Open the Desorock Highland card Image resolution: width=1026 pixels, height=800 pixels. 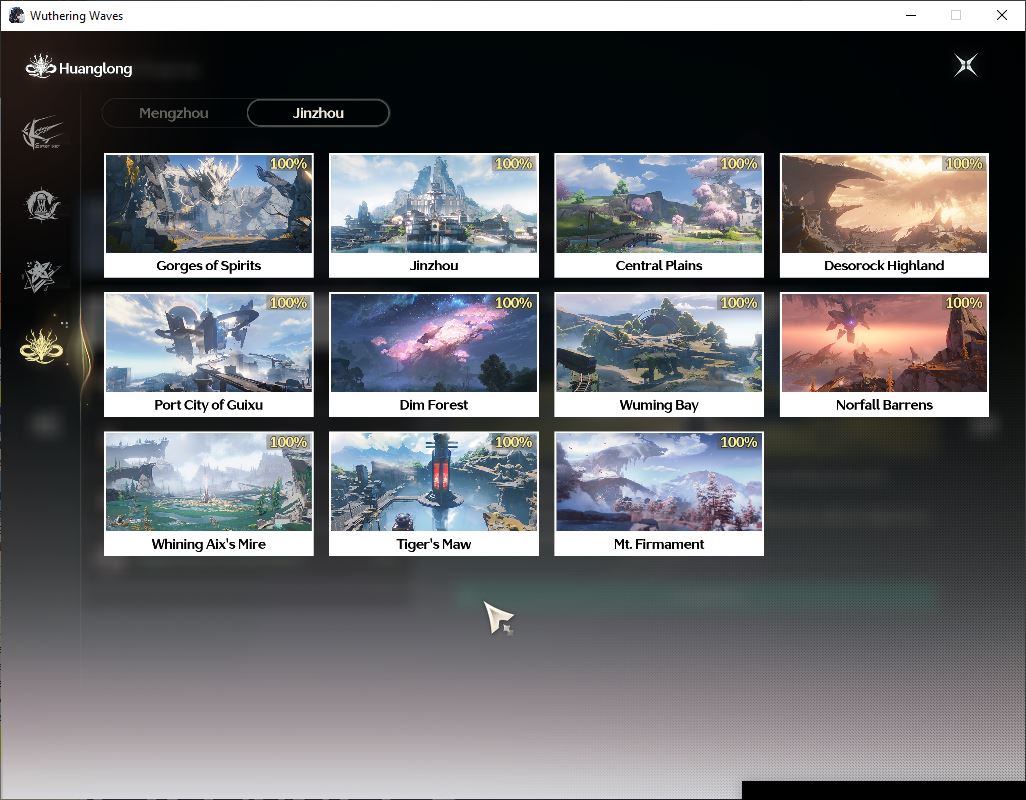click(884, 215)
